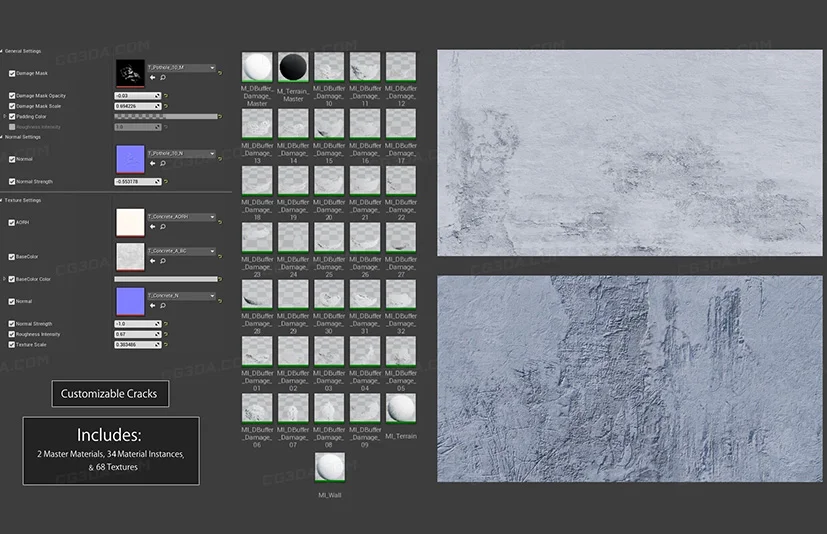The width and height of the screenshot is (827, 534).
Task: Select the MI_DBuffer_Damage_17 asset
Action: [401, 124]
